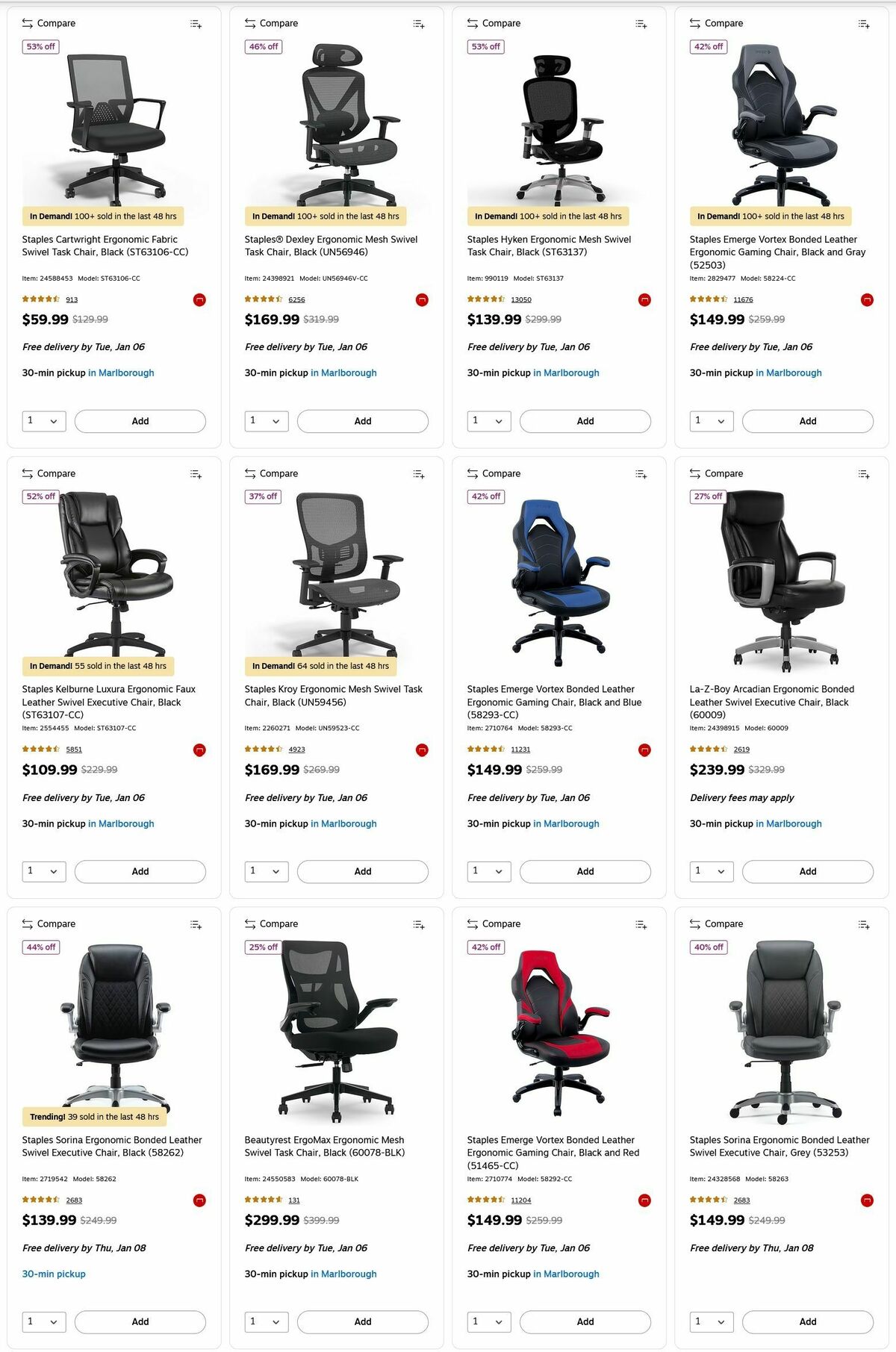896x1352 pixels.
Task: Click add-to-list icon on La-Z-Boy Arcadian card
Action: click(864, 474)
